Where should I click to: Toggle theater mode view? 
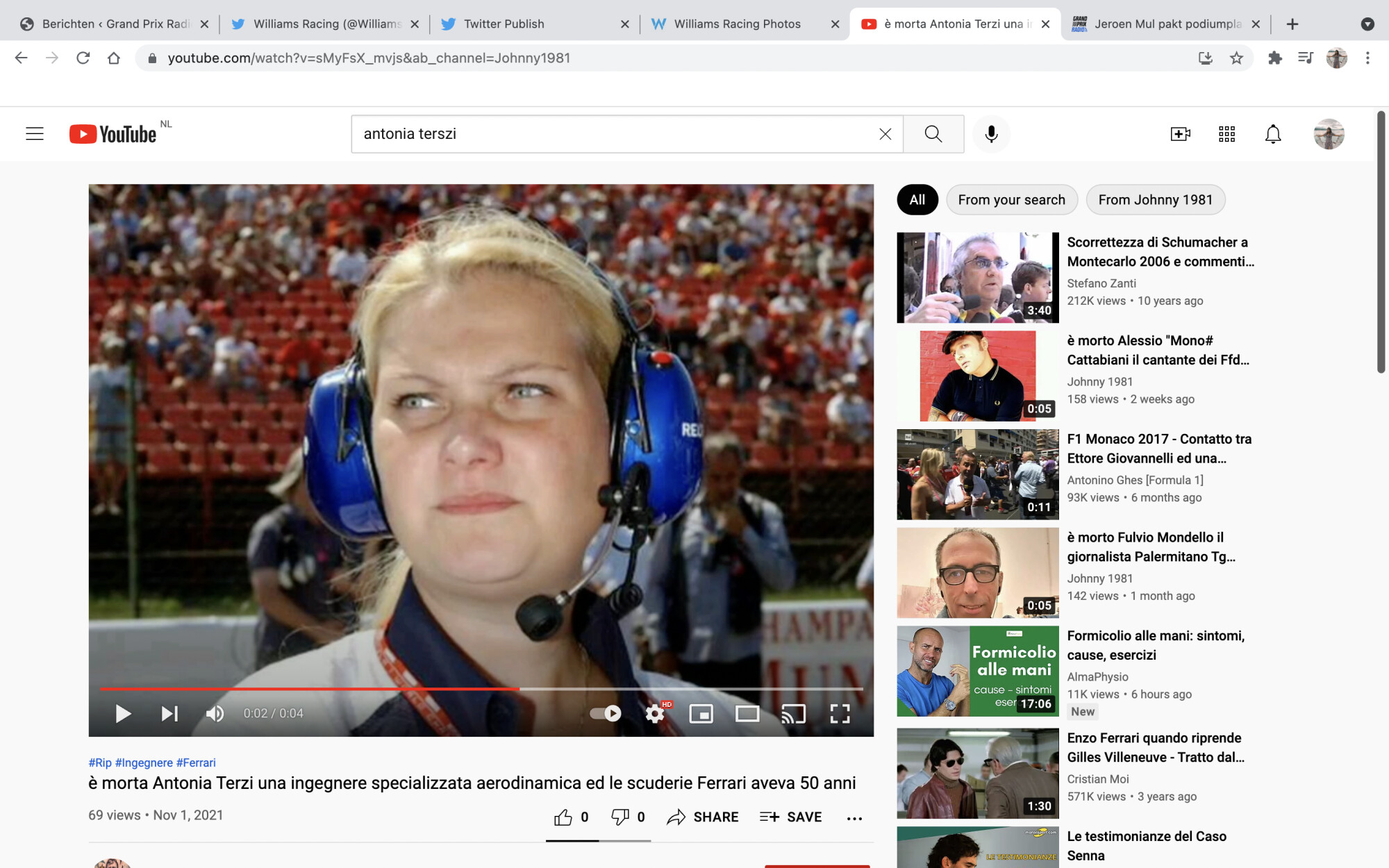tap(747, 713)
